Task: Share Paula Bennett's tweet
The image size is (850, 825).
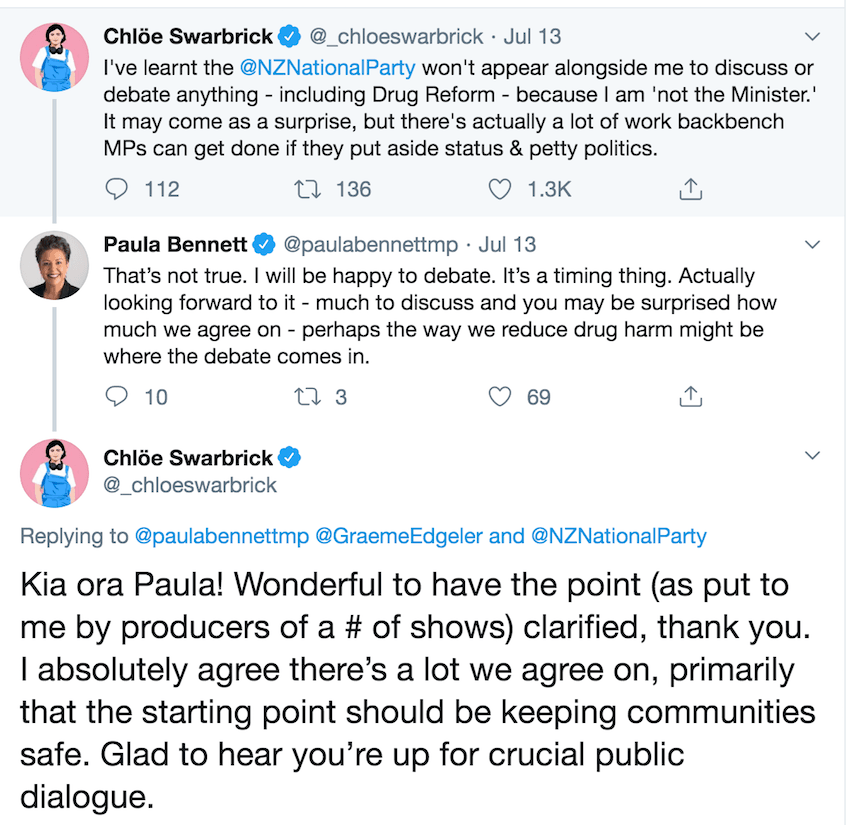Action: (690, 397)
